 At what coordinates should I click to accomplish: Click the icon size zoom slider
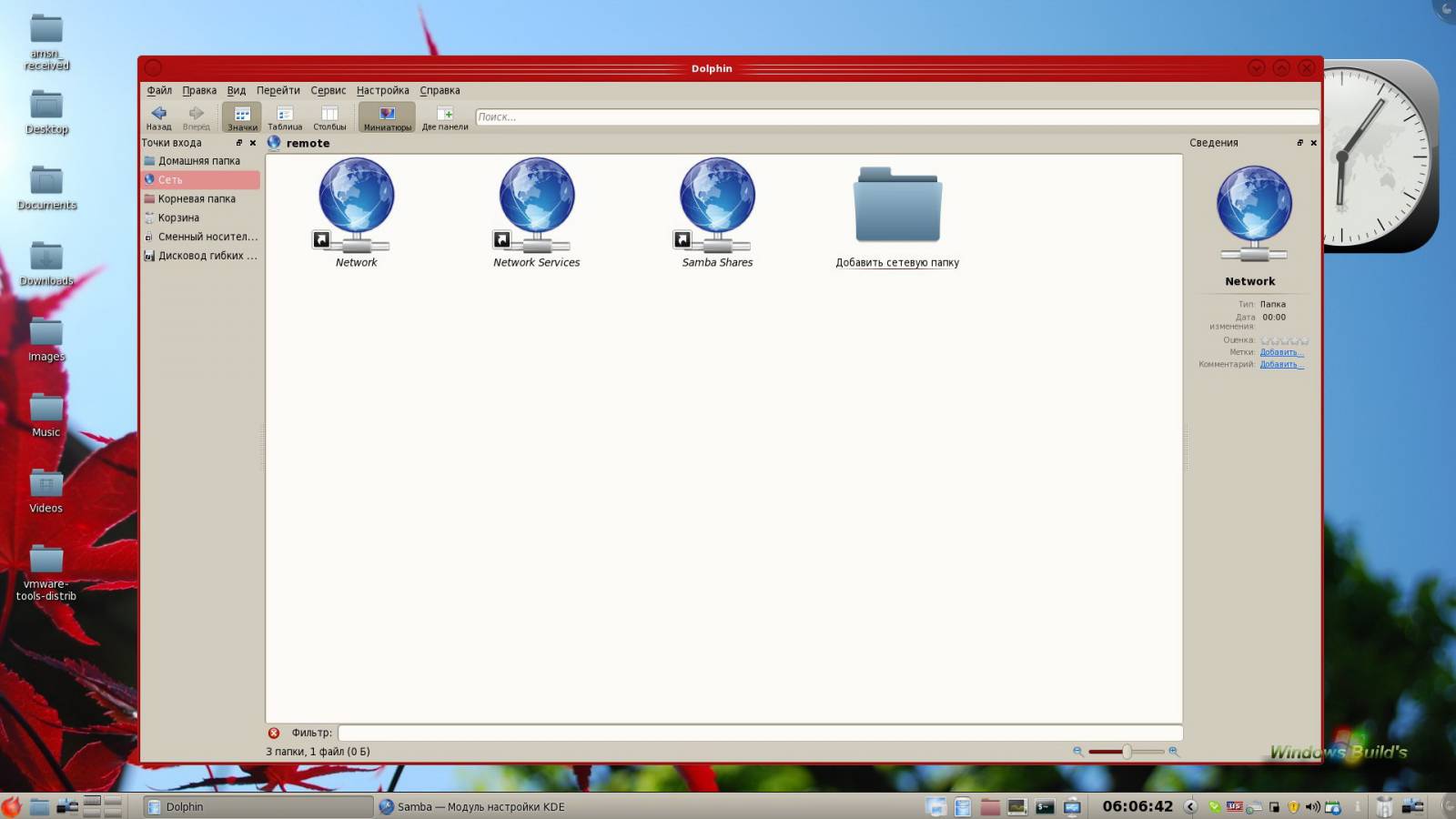1126,752
